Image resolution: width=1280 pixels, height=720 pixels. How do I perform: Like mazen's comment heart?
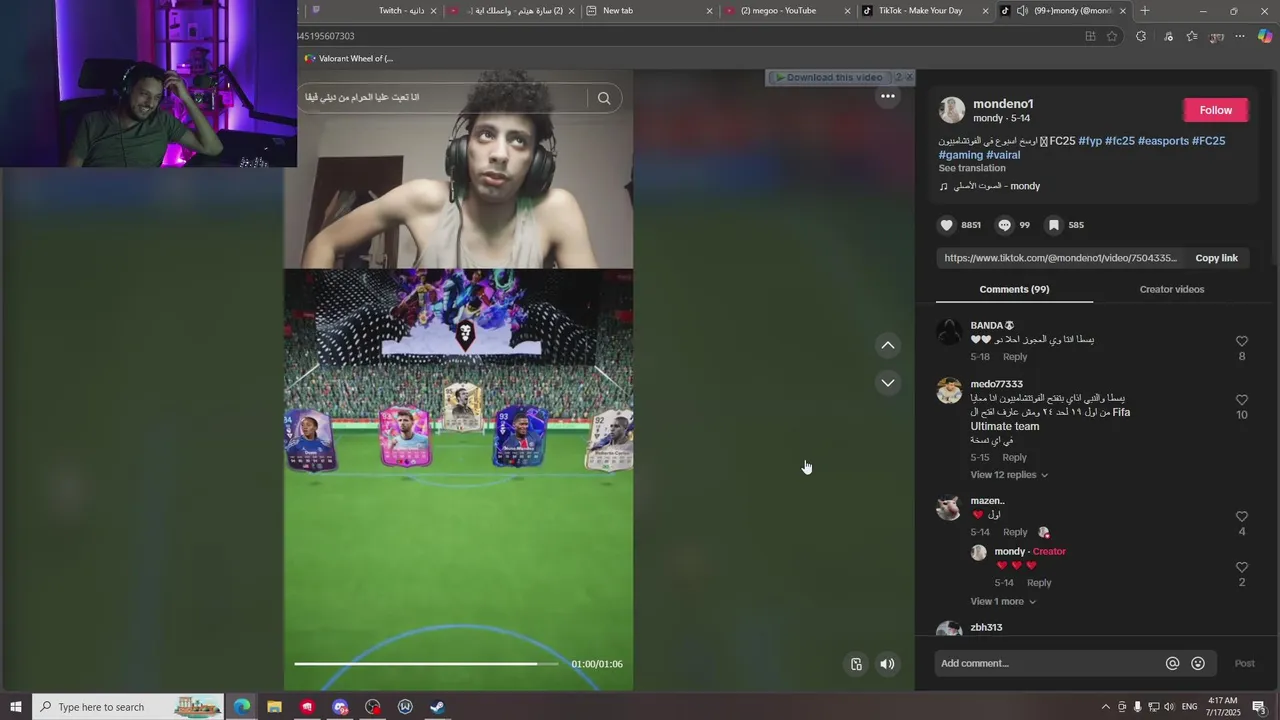(x=1242, y=517)
